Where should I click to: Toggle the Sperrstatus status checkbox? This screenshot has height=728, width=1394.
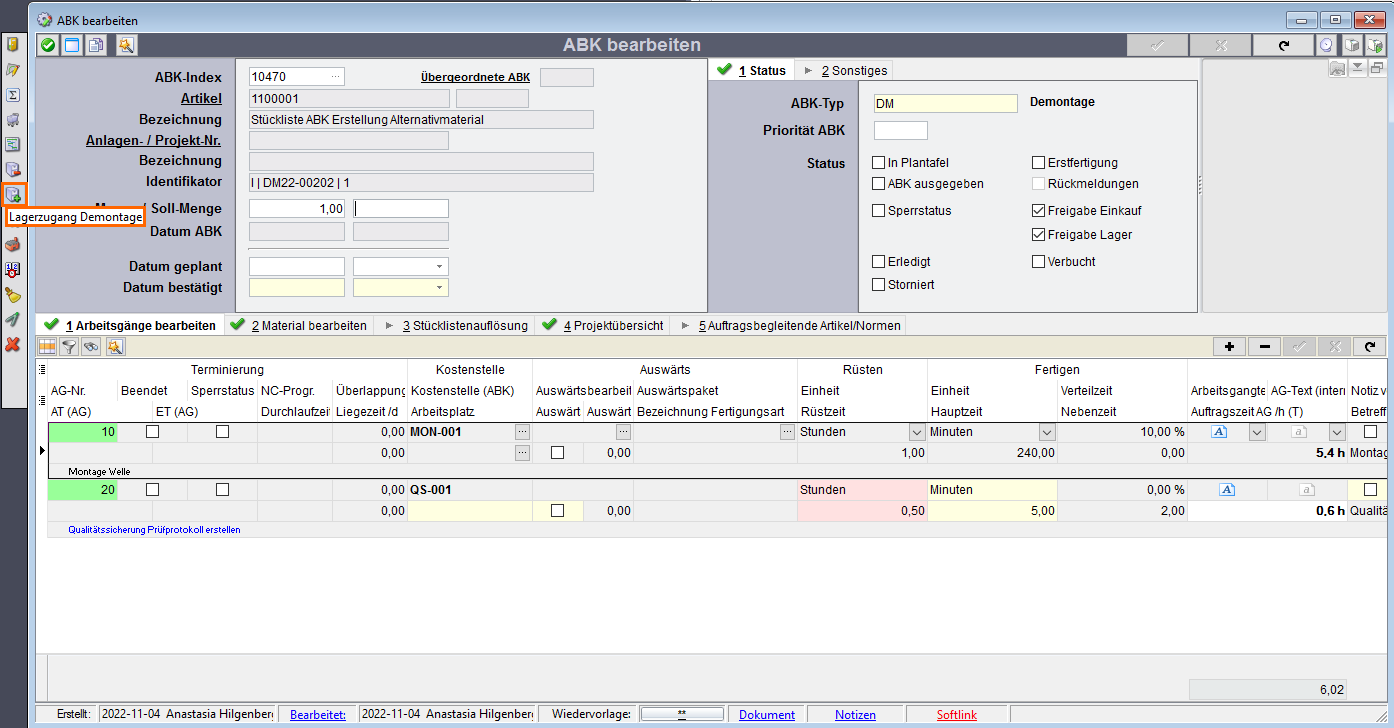coord(879,211)
